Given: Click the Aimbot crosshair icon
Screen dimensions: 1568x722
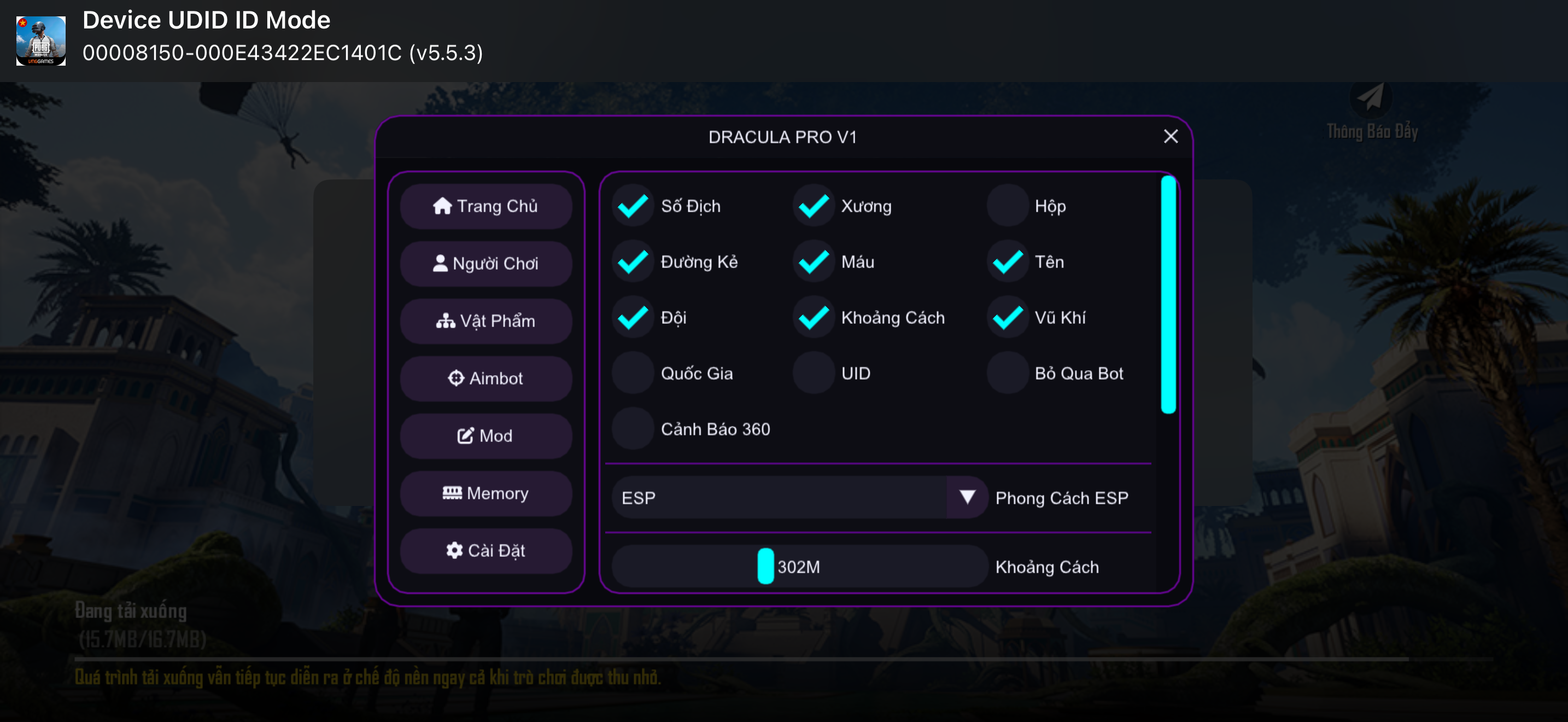Looking at the screenshot, I should (455, 378).
